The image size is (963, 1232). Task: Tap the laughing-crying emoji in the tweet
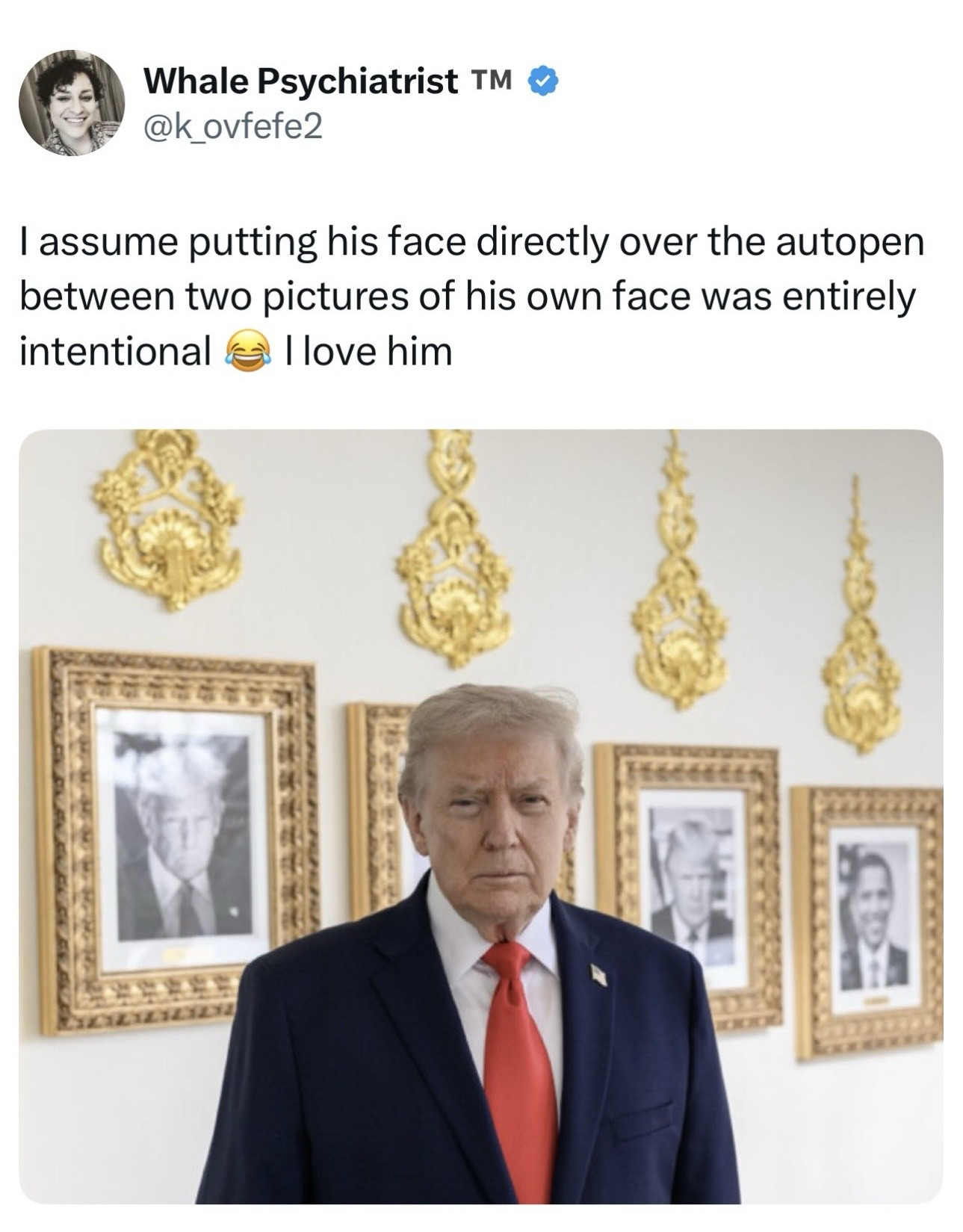(x=247, y=352)
